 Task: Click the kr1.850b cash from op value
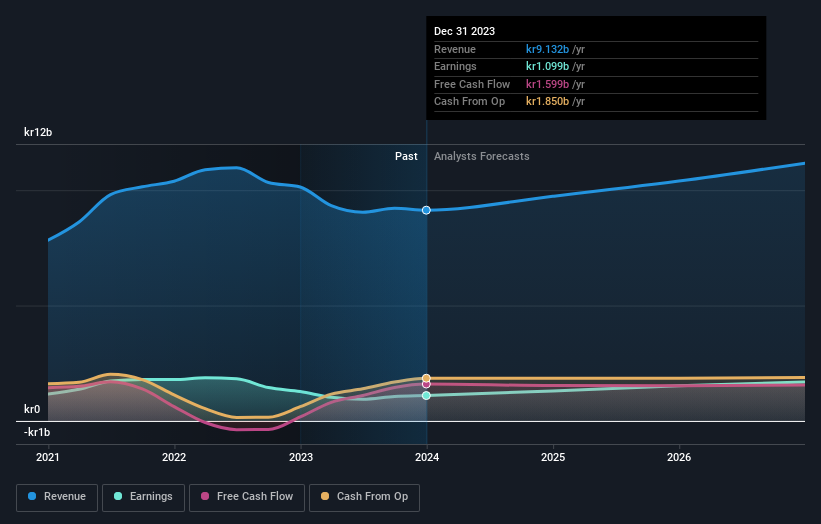(547, 102)
